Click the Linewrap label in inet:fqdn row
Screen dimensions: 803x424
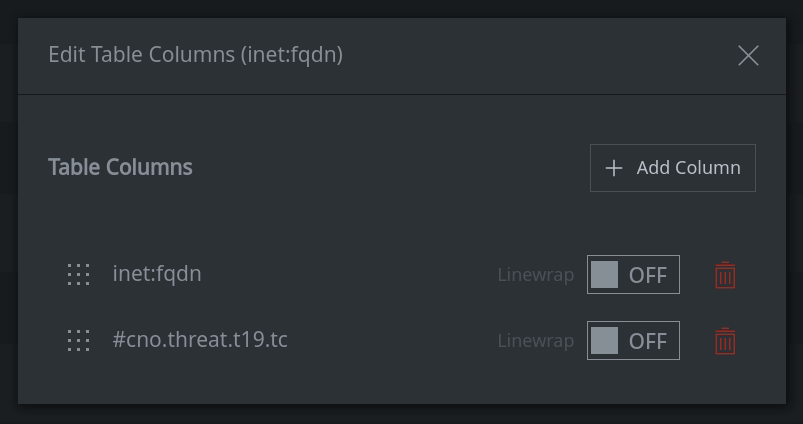[536, 275]
